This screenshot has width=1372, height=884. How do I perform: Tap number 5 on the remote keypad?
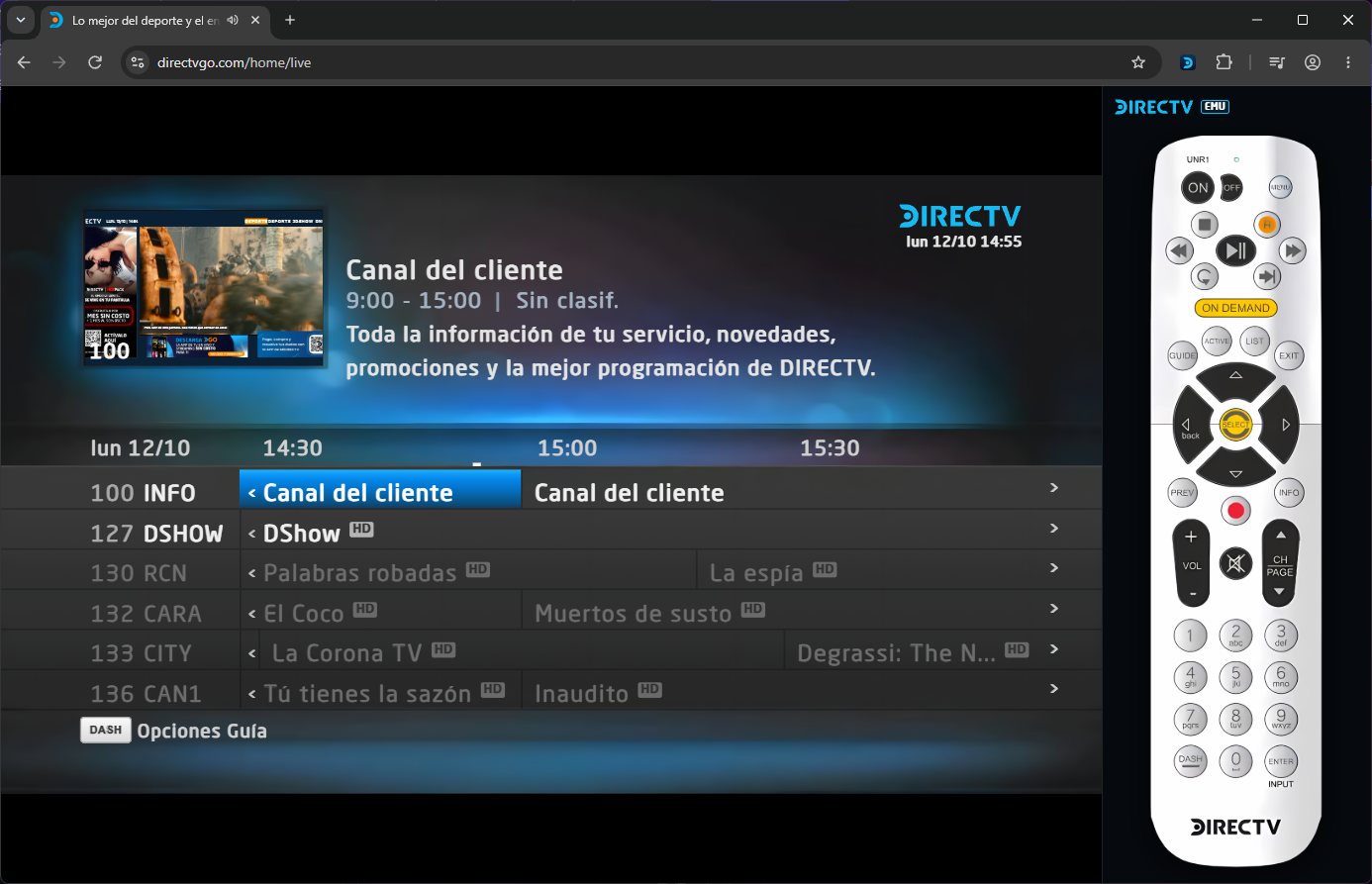pos(1235,677)
